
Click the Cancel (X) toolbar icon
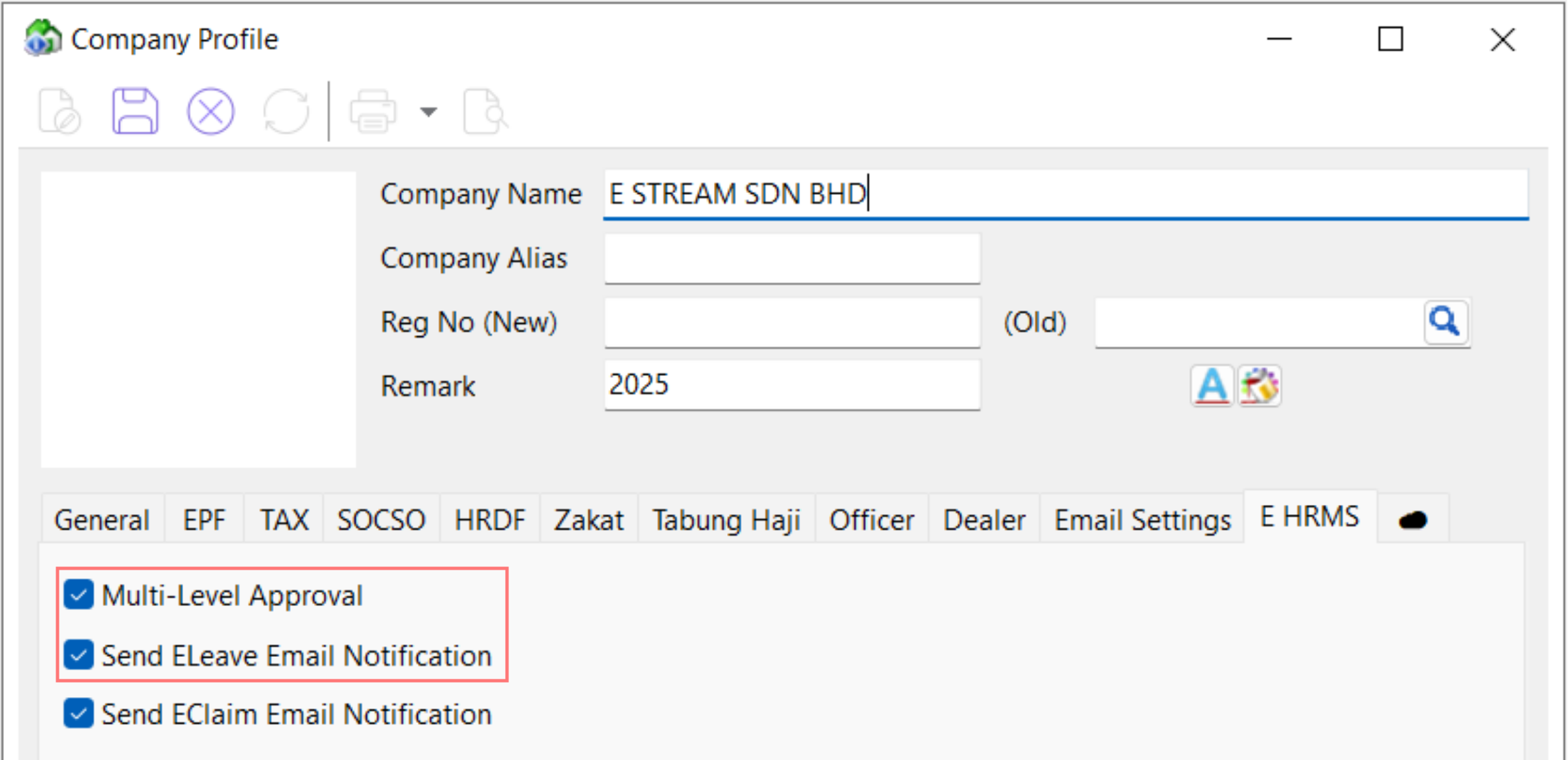point(210,111)
